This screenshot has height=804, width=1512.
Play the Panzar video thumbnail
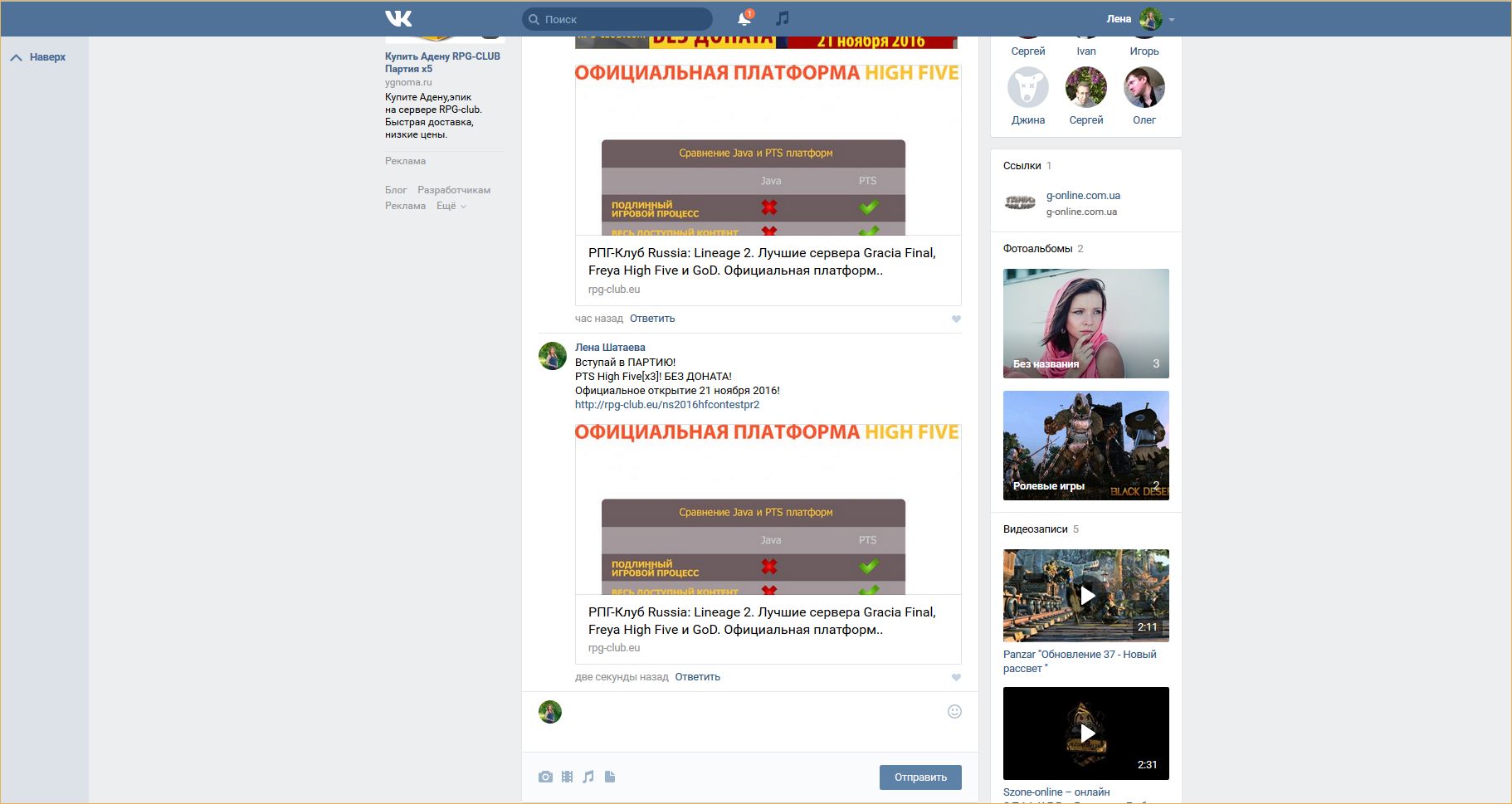click(1085, 595)
